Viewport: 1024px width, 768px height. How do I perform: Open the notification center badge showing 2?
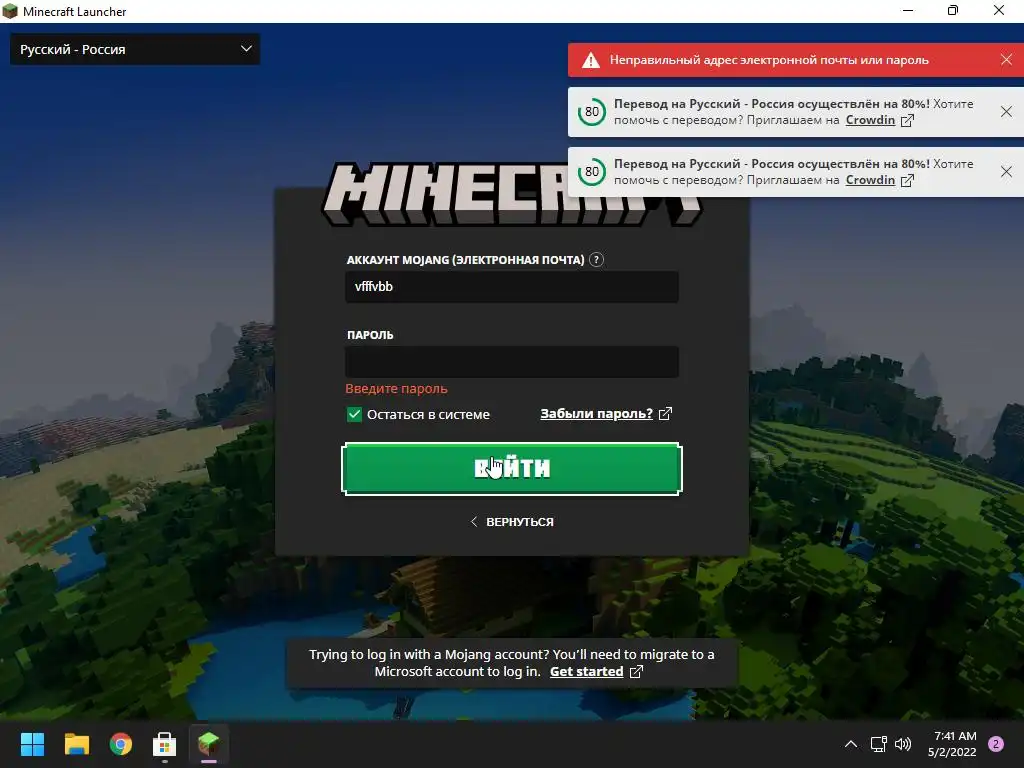996,744
